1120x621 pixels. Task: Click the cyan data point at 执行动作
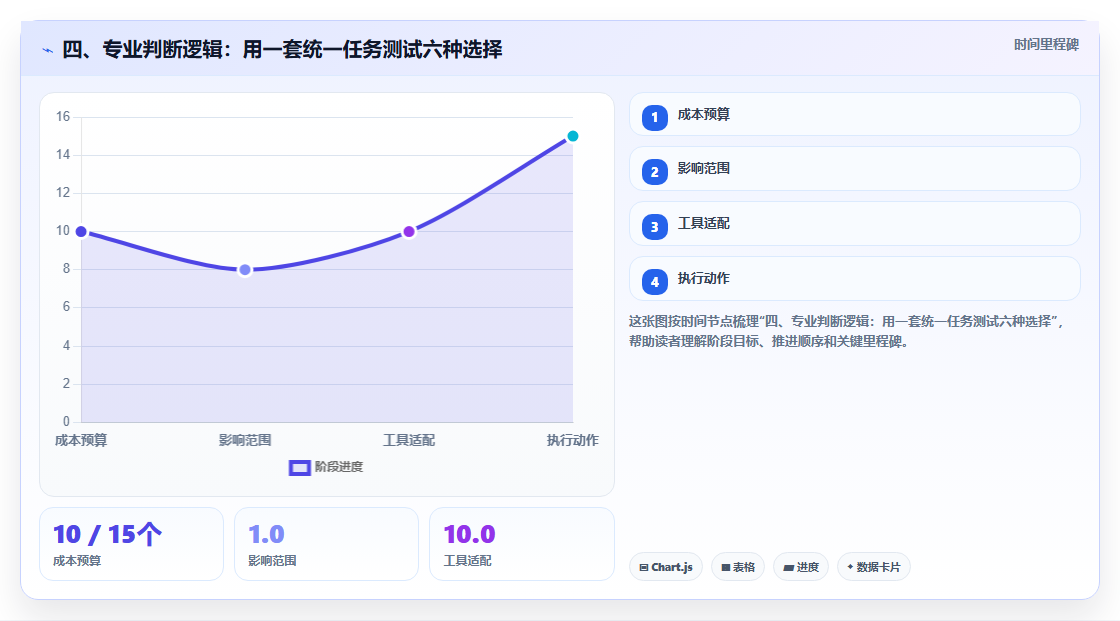(572, 136)
